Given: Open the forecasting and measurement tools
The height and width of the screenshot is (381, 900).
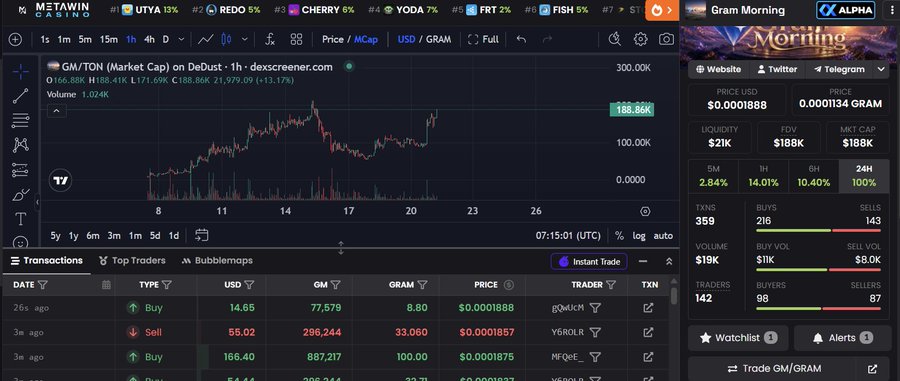Looking at the screenshot, I should 21,170.
